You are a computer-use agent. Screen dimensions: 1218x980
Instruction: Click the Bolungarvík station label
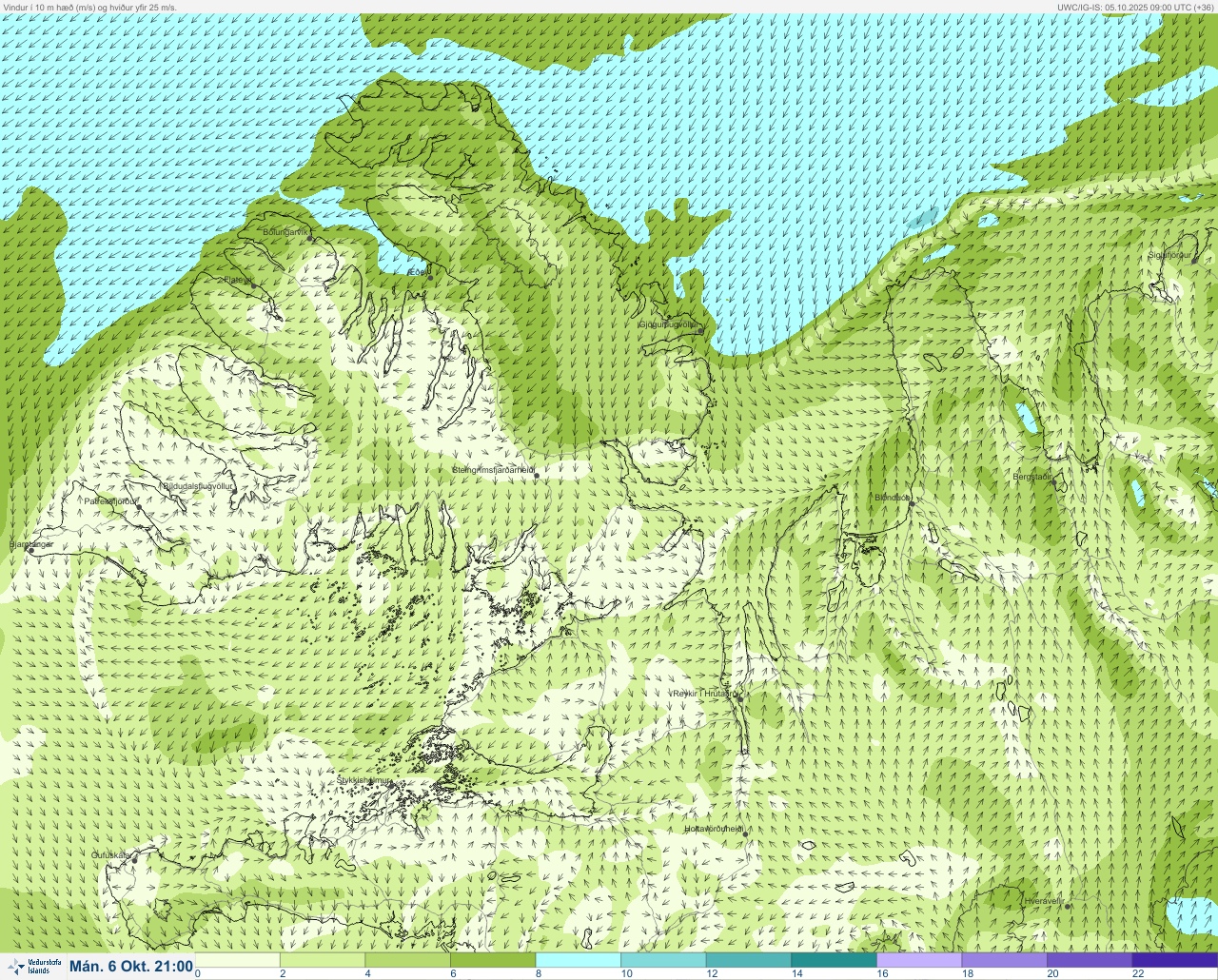pyautogui.click(x=285, y=231)
